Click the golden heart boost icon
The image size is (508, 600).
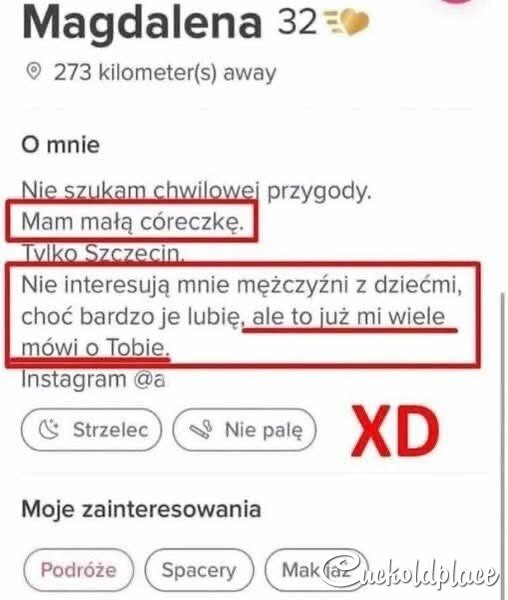[x=347, y=22]
